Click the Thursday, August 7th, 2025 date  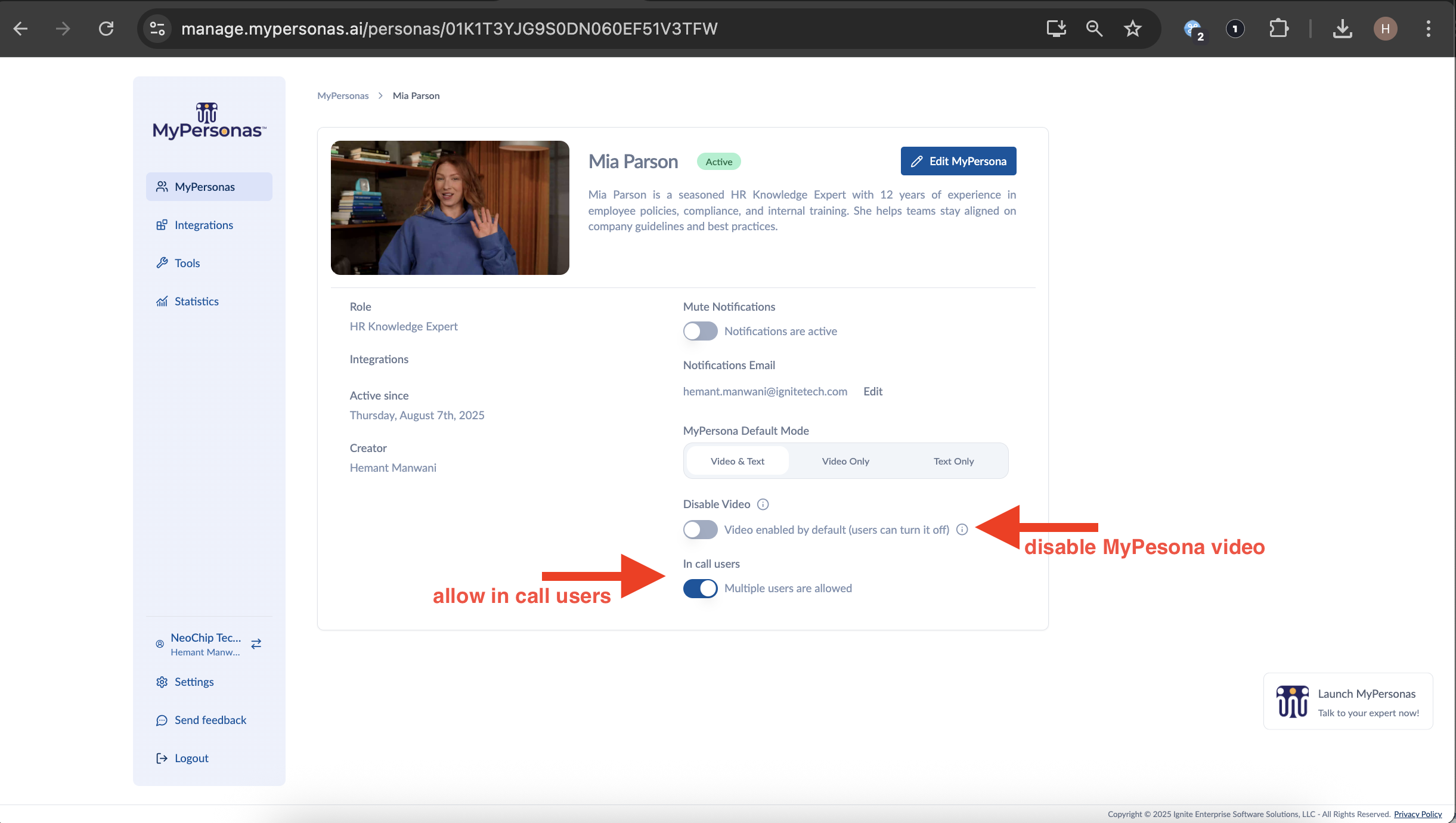417,415
